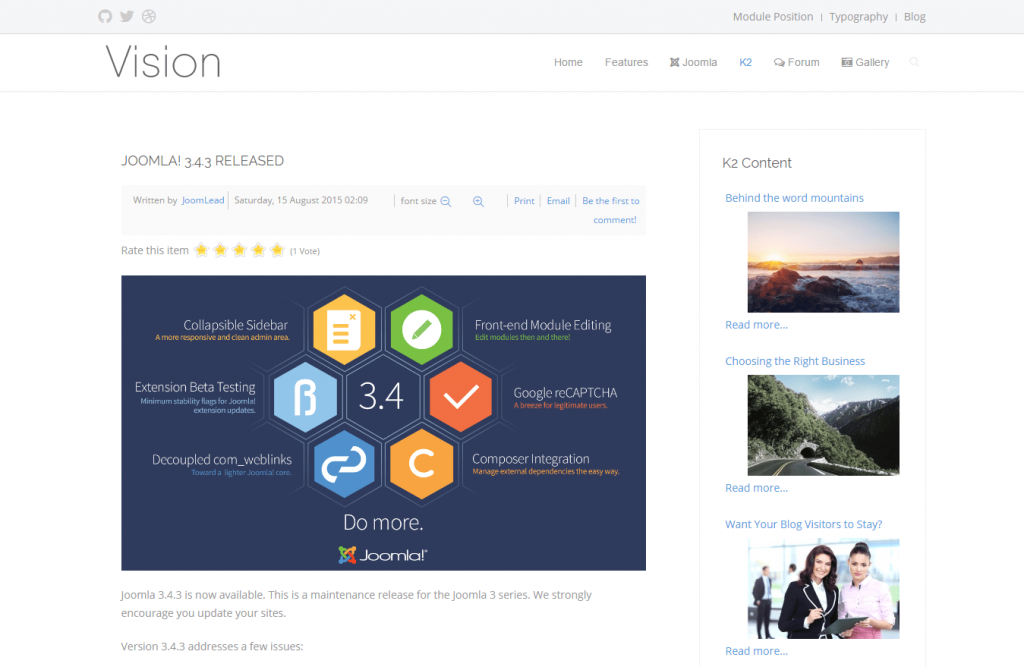The image size is (1024, 667).
Task: Click the speech-bubble icon next to Forum
Action: coord(778,62)
